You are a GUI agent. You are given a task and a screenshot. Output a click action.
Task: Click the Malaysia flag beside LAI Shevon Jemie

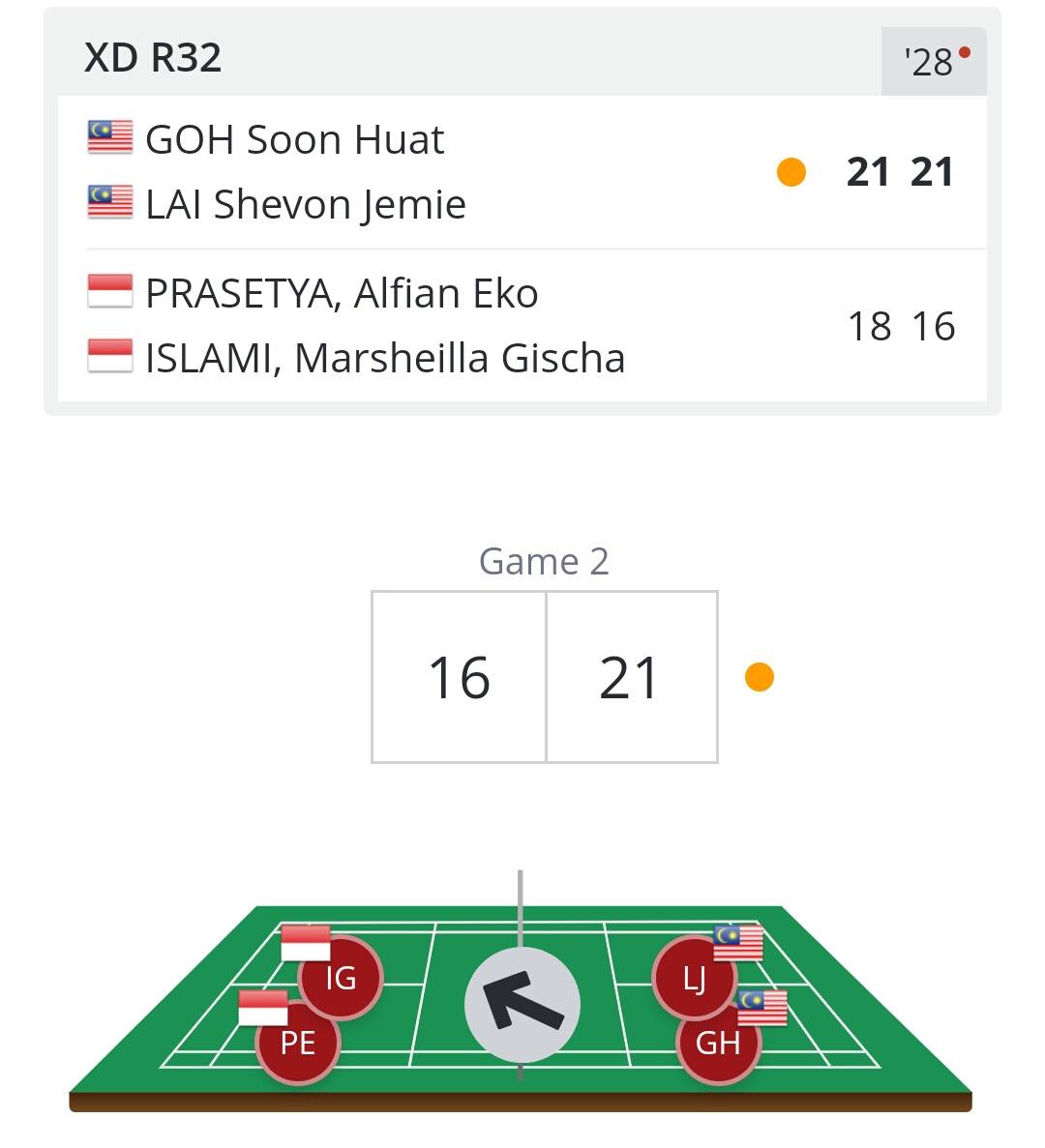[x=110, y=202]
